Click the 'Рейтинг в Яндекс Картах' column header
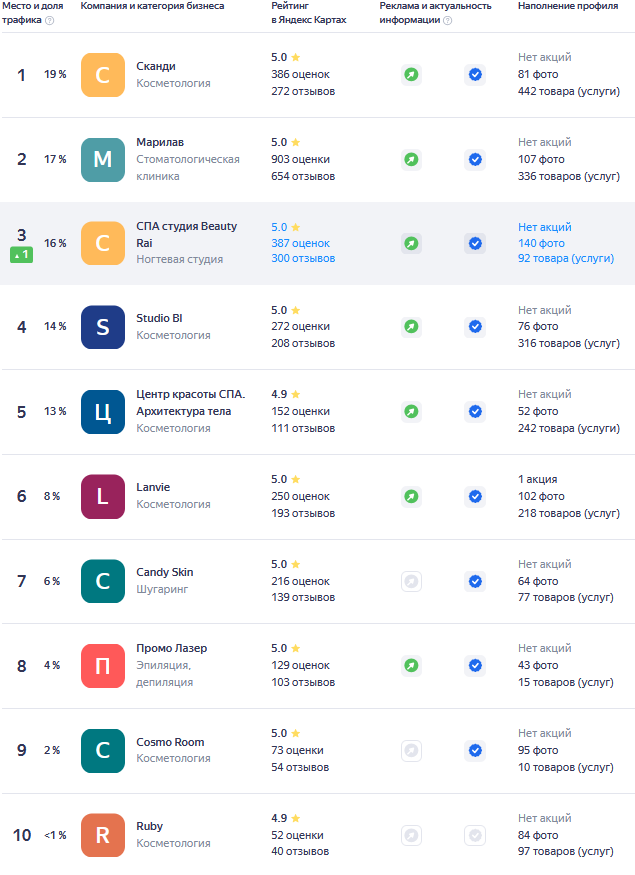This screenshot has height=875, width=635. point(309,13)
